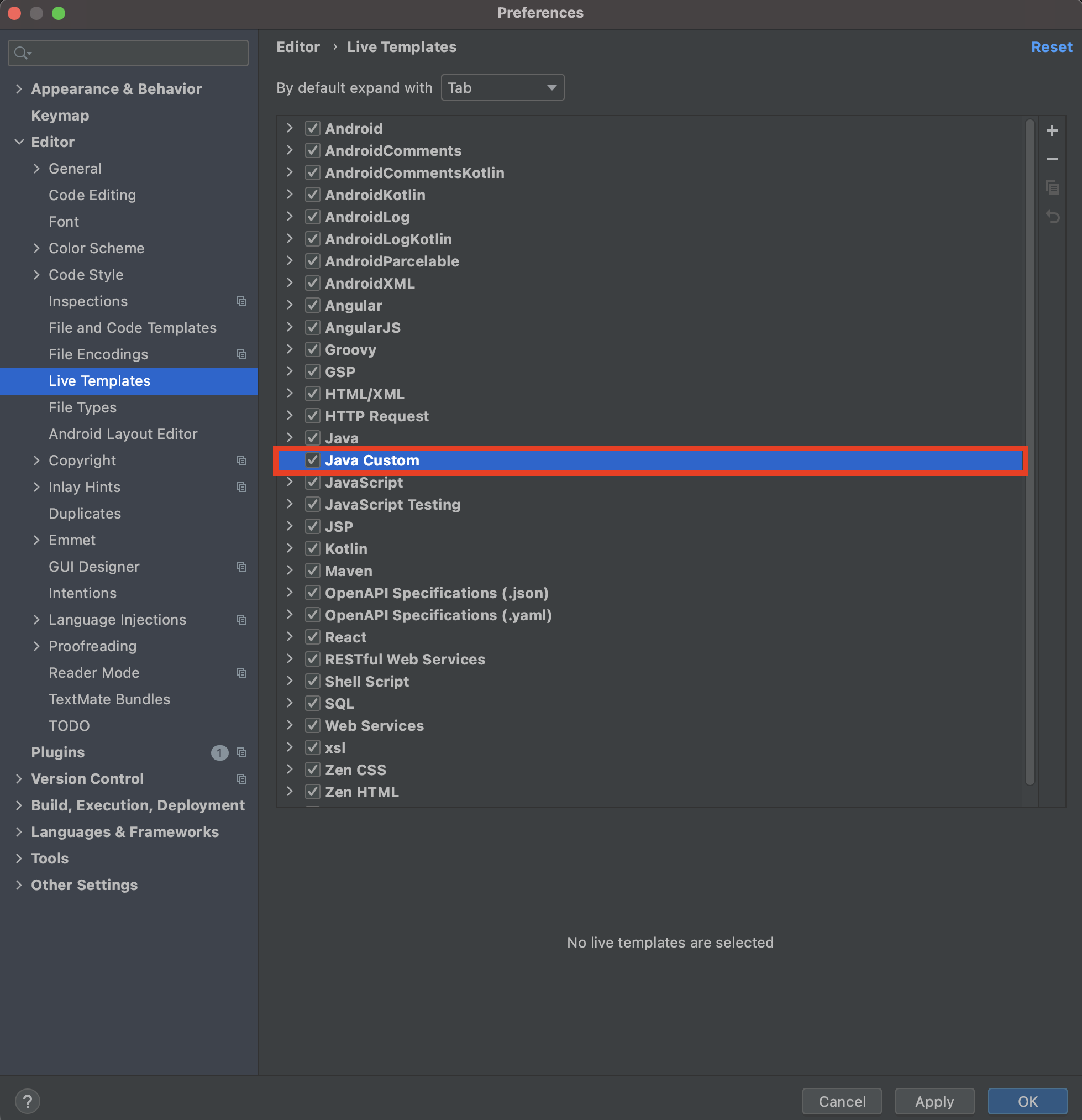The height and width of the screenshot is (1120, 1082).
Task: Open File and Code Templates page
Action: (133, 328)
